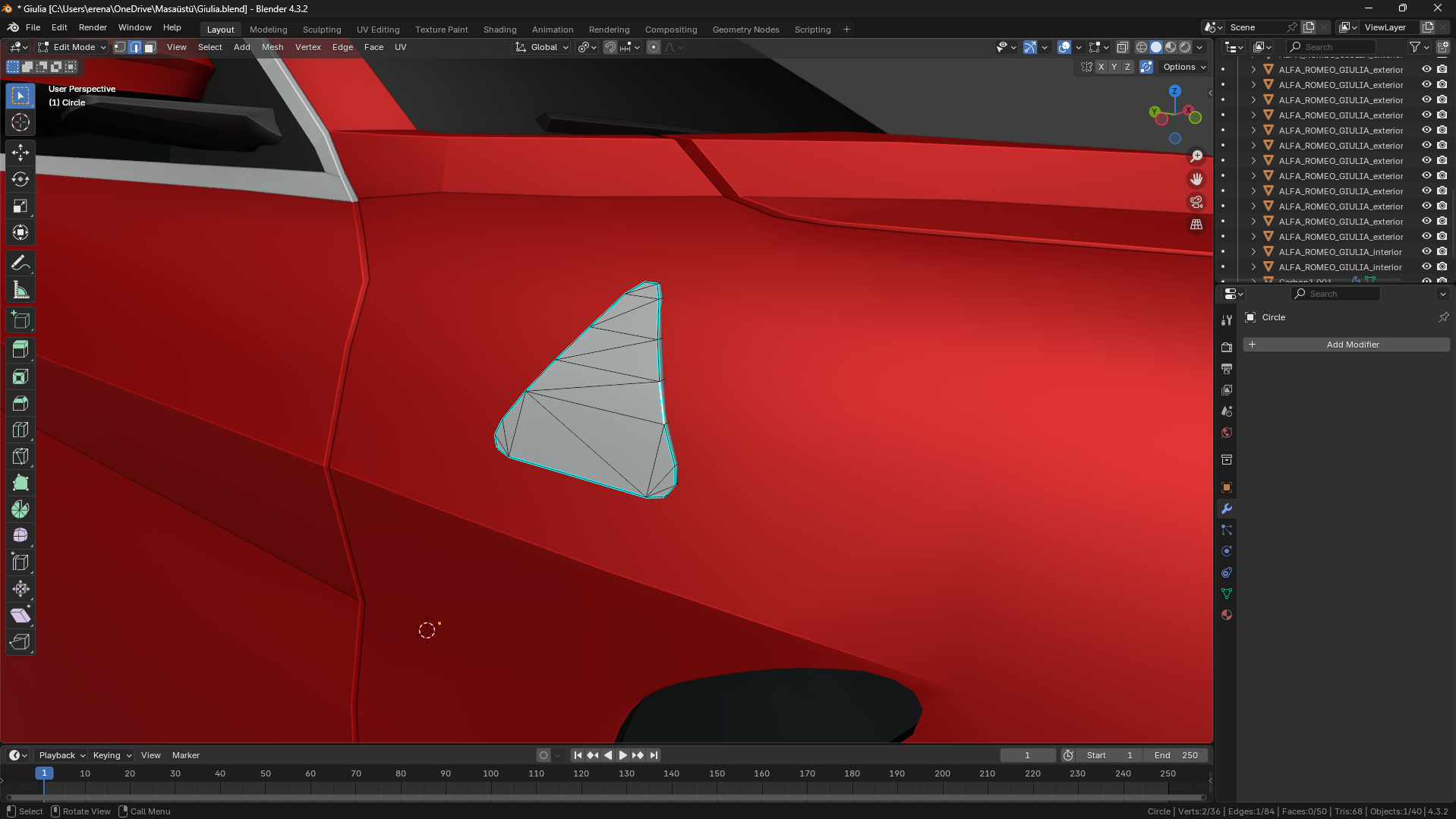Switch to wireframe viewport shading
Image resolution: width=1456 pixels, height=819 pixels.
[1142, 47]
